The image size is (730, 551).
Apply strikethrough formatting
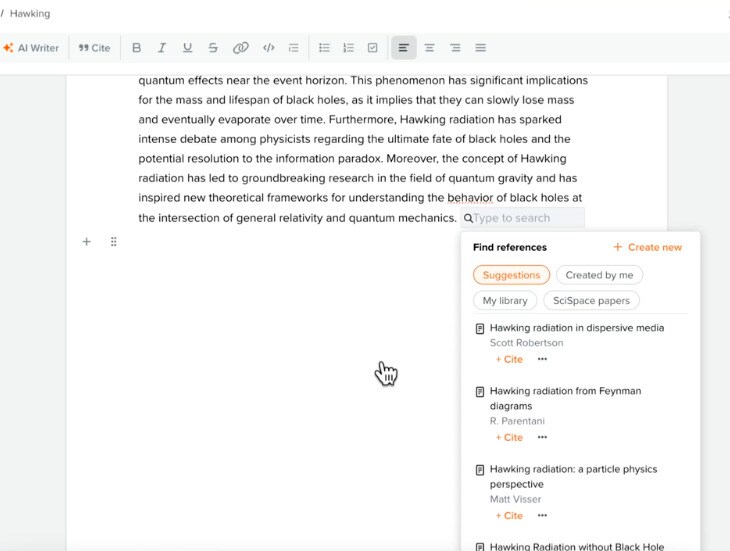[x=213, y=48]
